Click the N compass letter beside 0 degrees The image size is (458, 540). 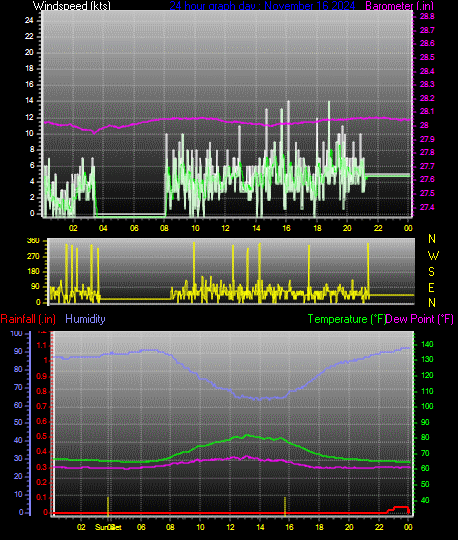[x=432, y=303]
